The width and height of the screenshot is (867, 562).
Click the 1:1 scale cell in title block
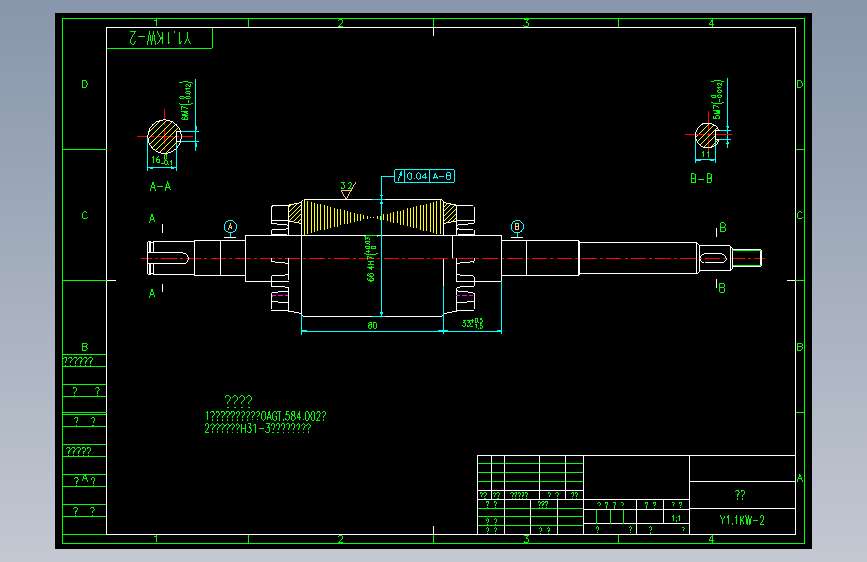pos(676,518)
